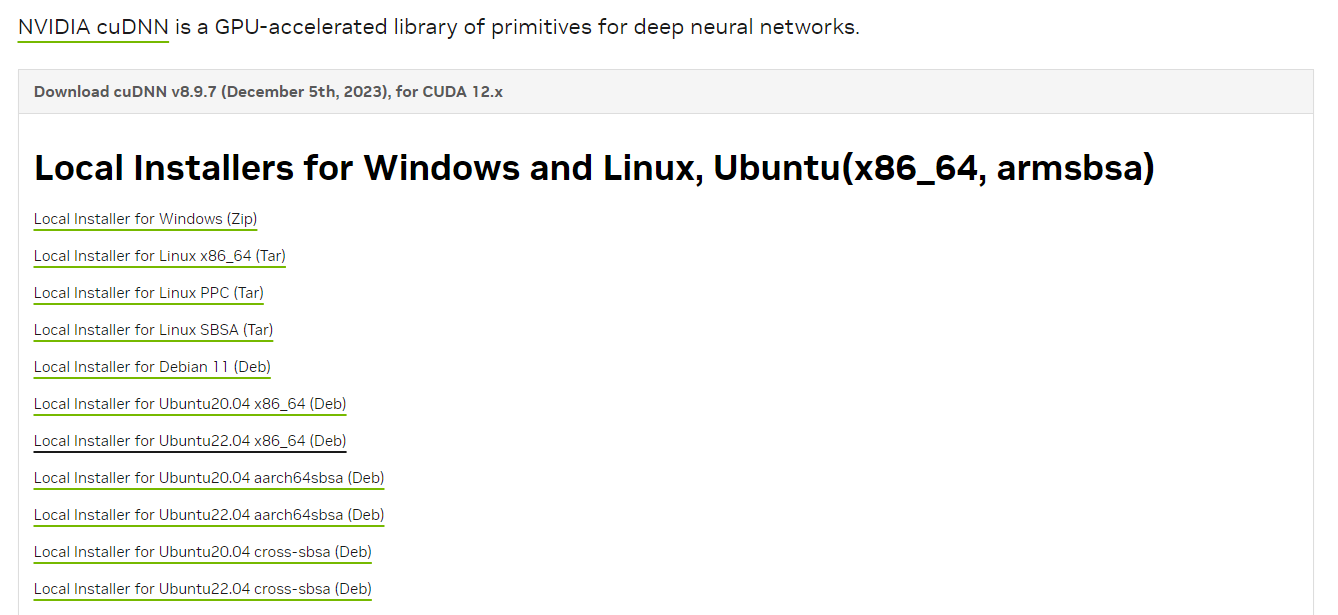Choose the Ubuntu22.04 x86_64 (Deb) installer link
Viewport: 1338px width, 615px height.
pos(190,441)
